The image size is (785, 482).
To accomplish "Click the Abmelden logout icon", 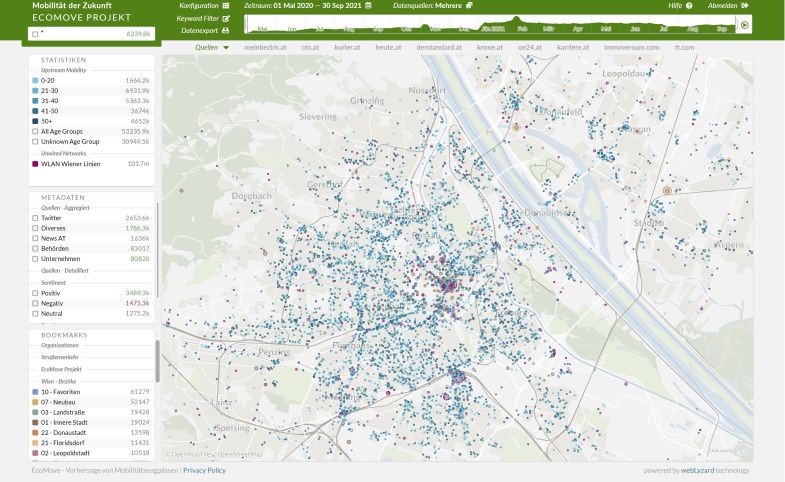I will (745, 6).
